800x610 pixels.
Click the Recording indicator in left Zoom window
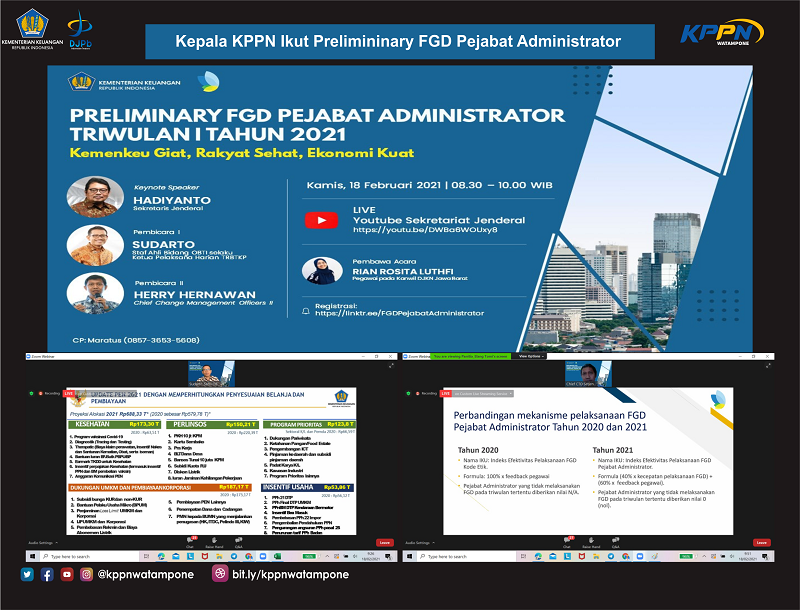coord(49,394)
